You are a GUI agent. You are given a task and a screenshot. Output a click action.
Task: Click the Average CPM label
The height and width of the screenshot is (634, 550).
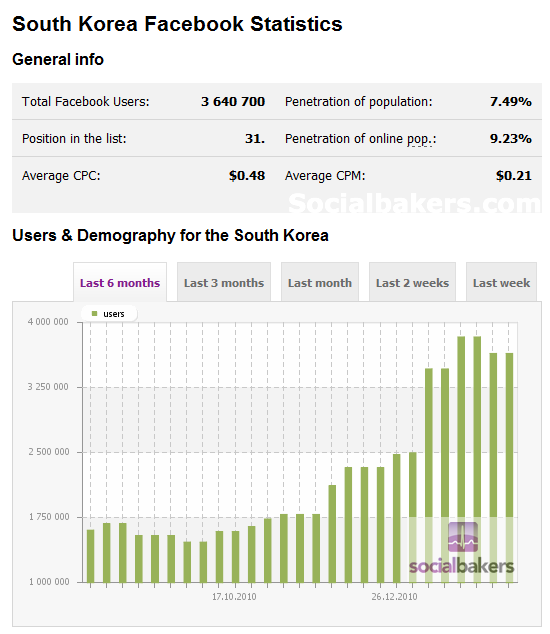tap(325, 176)
